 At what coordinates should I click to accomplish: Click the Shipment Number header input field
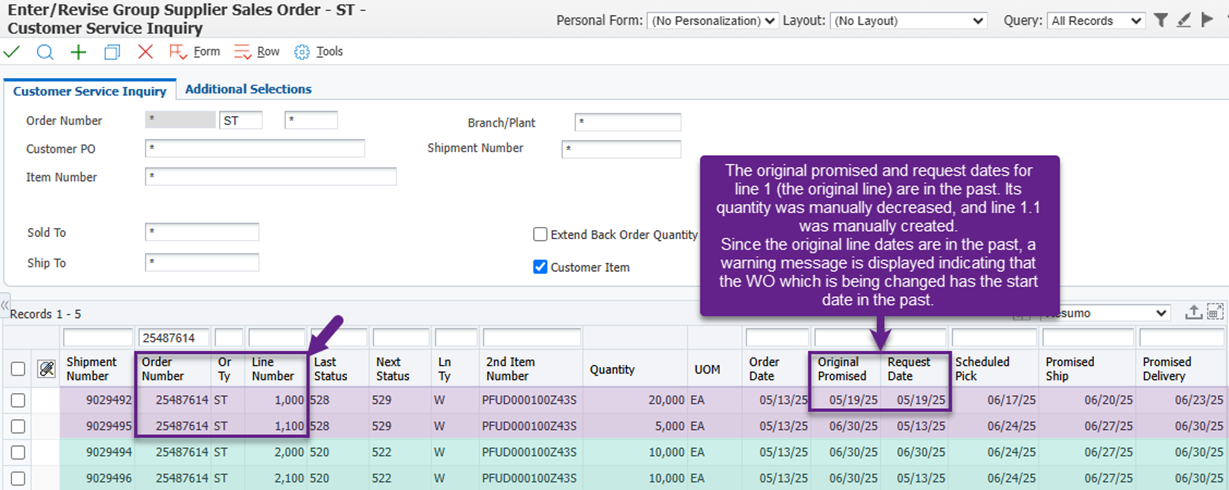622,149
